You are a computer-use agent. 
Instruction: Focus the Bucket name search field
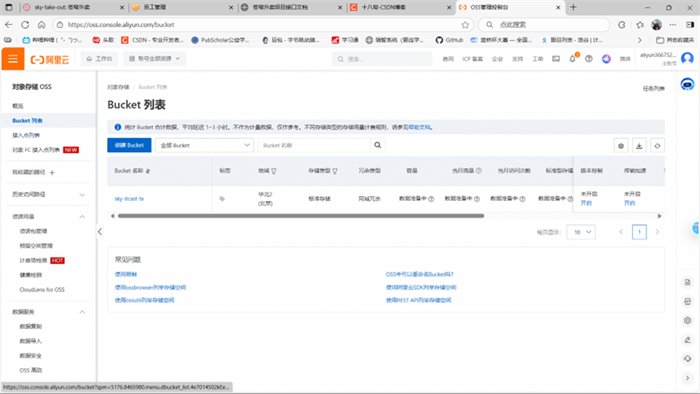(314, 145)
